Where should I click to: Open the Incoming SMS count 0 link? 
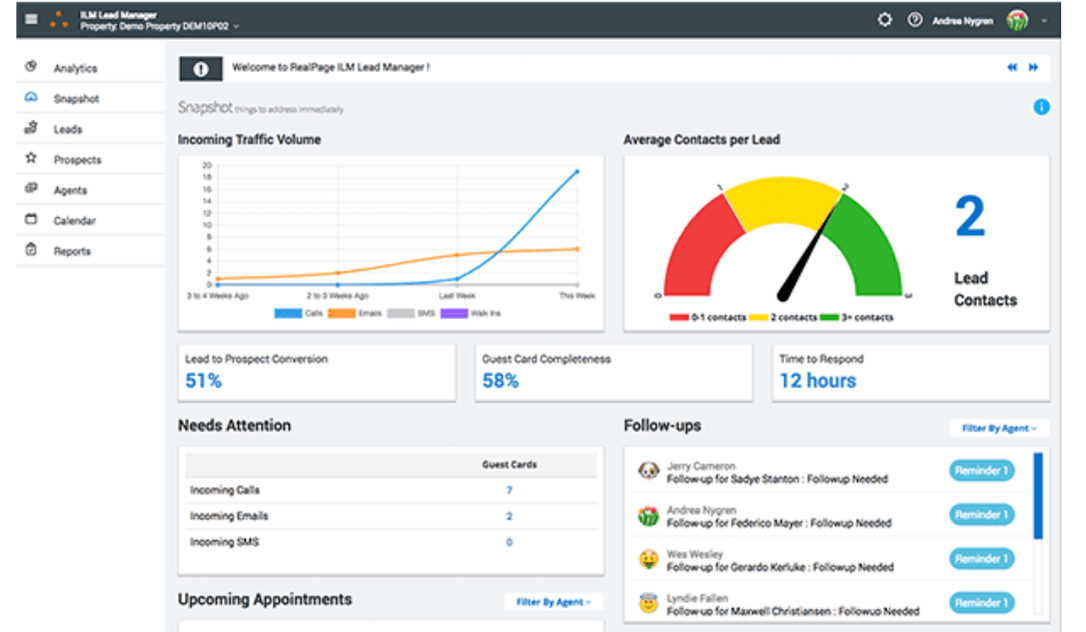(509, 543)
